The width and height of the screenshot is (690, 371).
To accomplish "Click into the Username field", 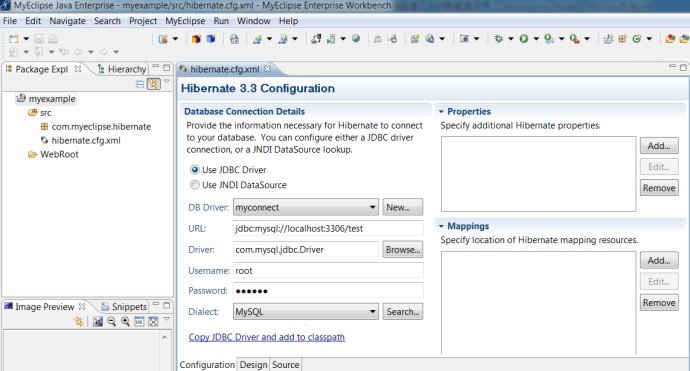I will click(328, 271).
